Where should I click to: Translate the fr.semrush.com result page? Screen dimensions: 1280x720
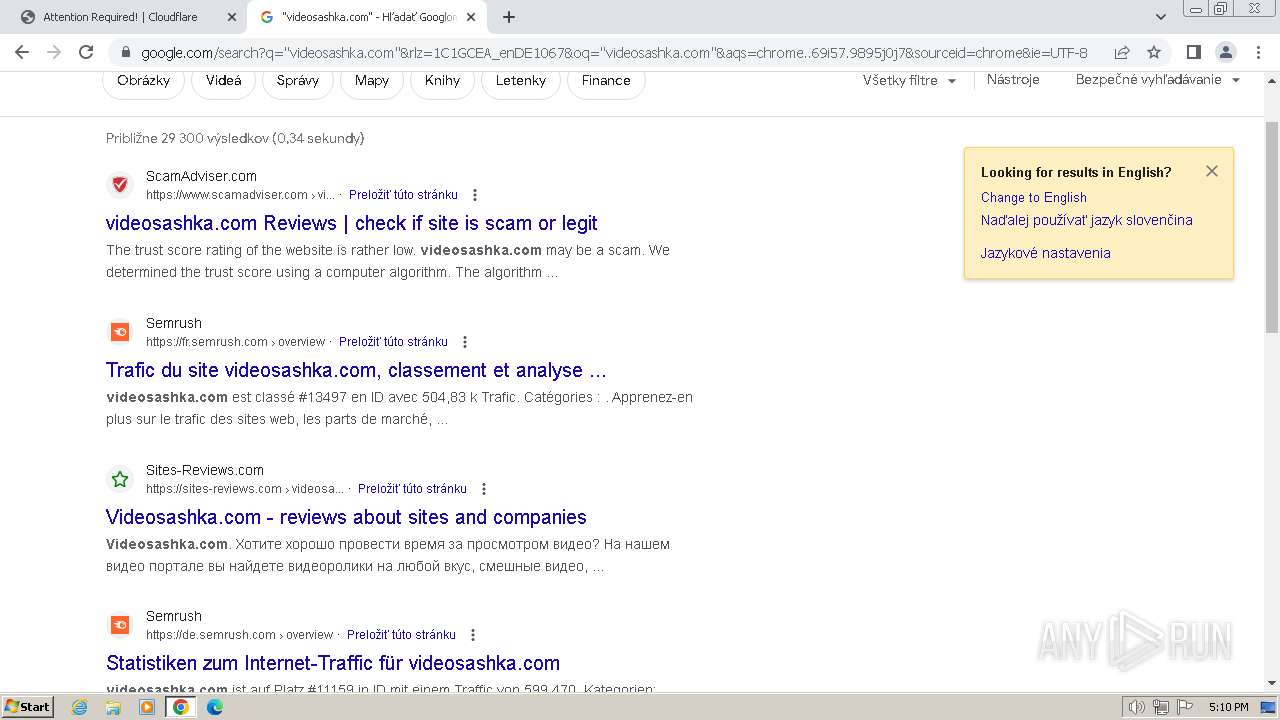pos(393,342)
